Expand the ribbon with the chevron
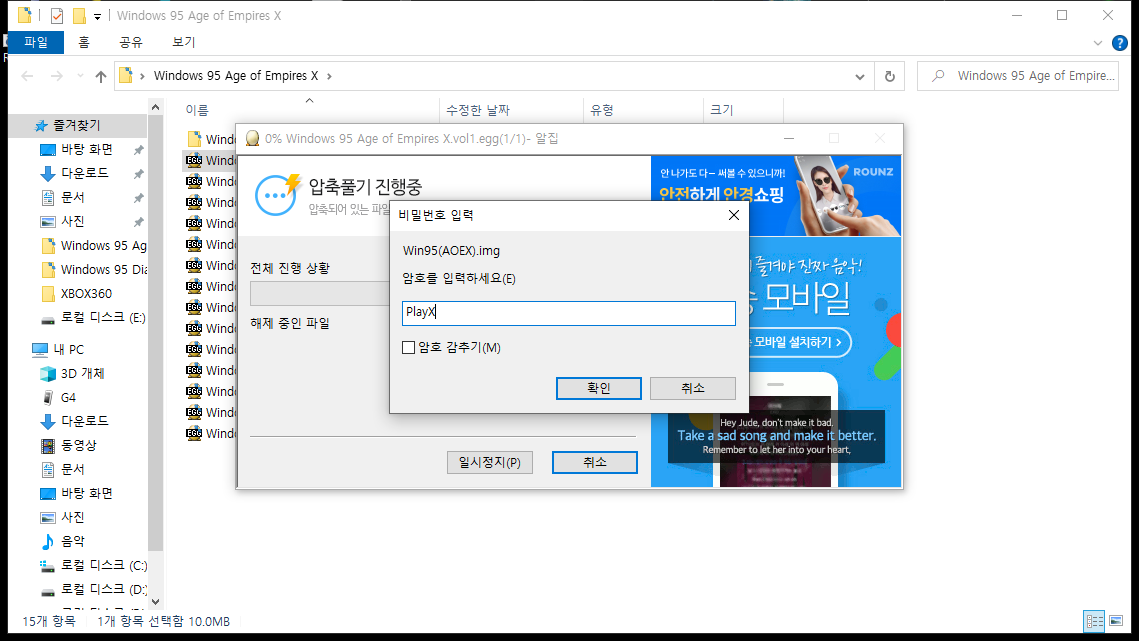This screenshot has height=641, width=1139. point(1098,43)
